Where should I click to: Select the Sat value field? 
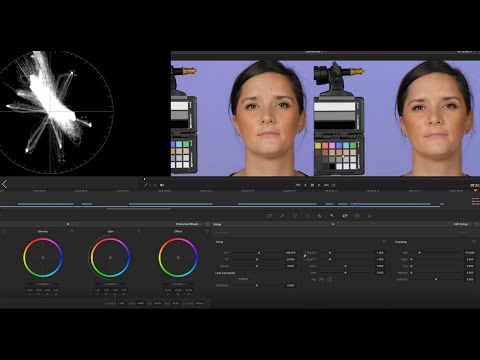pos(157,303)
